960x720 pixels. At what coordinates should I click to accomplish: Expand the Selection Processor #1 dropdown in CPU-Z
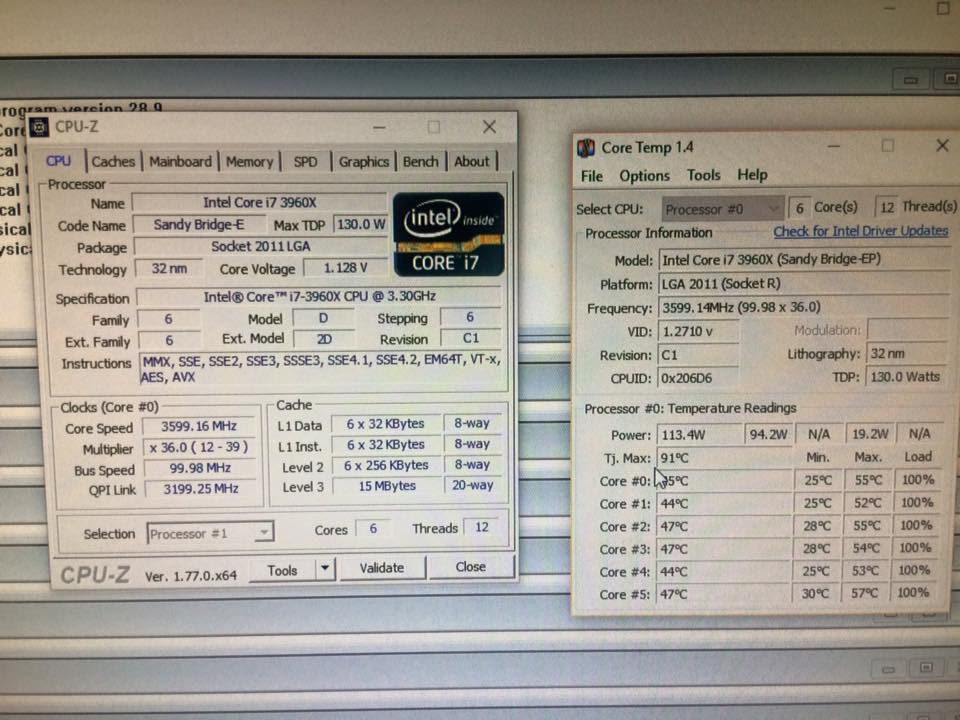(x=210, y=533)
